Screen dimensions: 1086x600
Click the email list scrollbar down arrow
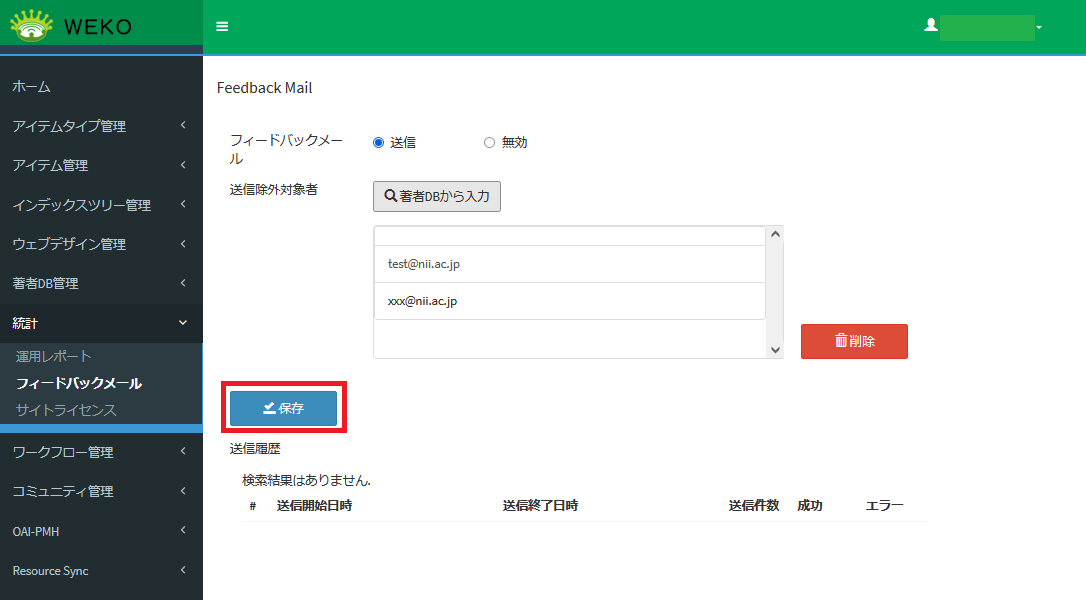tap(775, 349)
